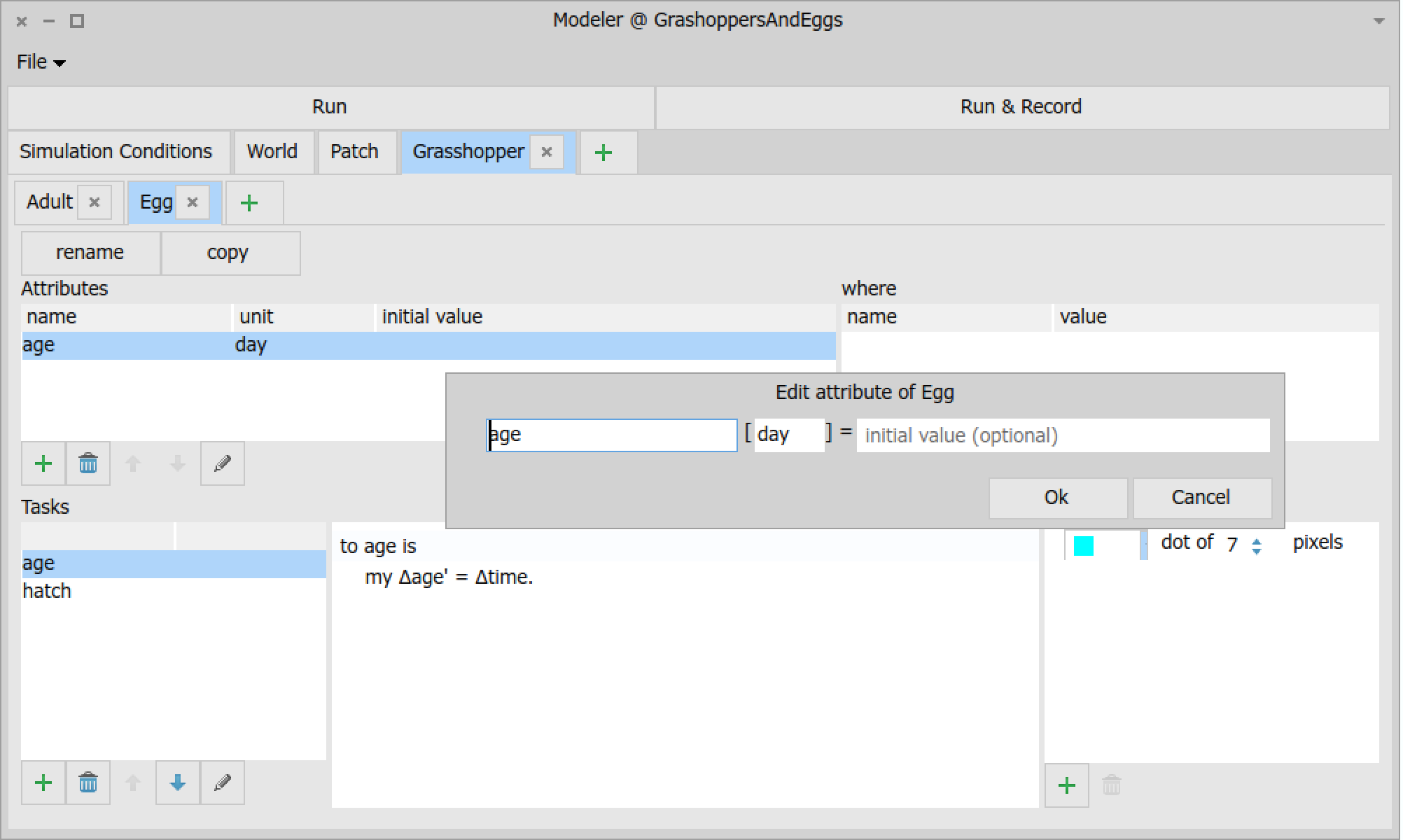Move the selected task down
This screenshot has width=1403, height=840.
coord(178,783)
